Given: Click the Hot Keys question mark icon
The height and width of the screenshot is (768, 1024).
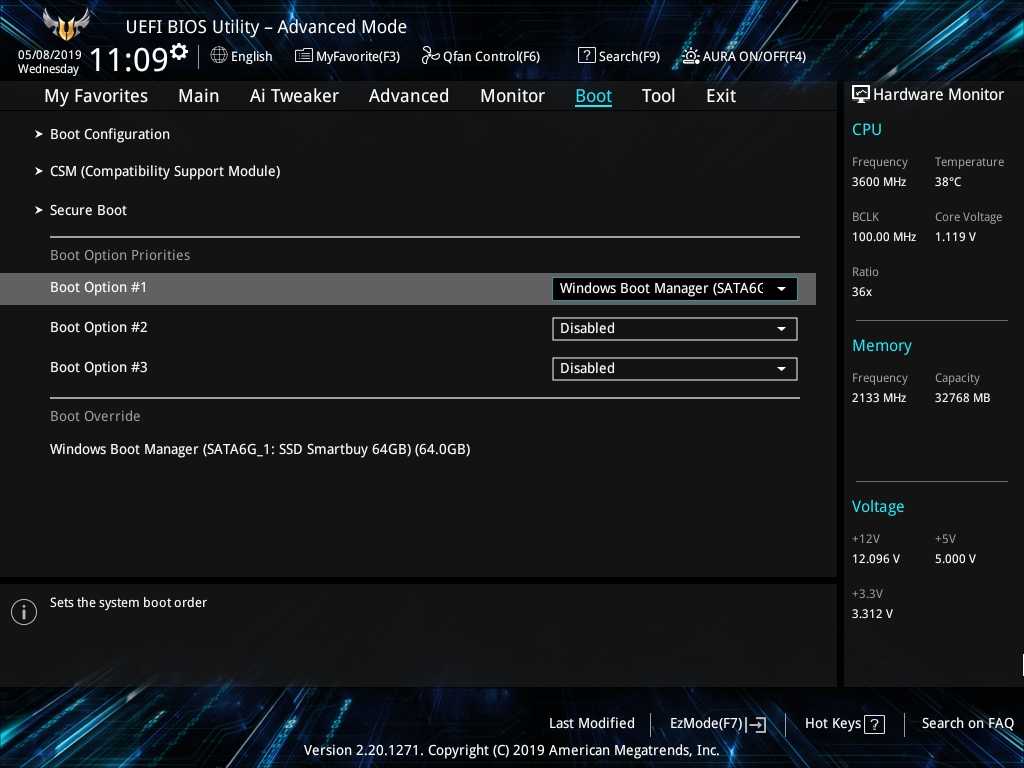Looking at the screenshot, I should (874, 725).
